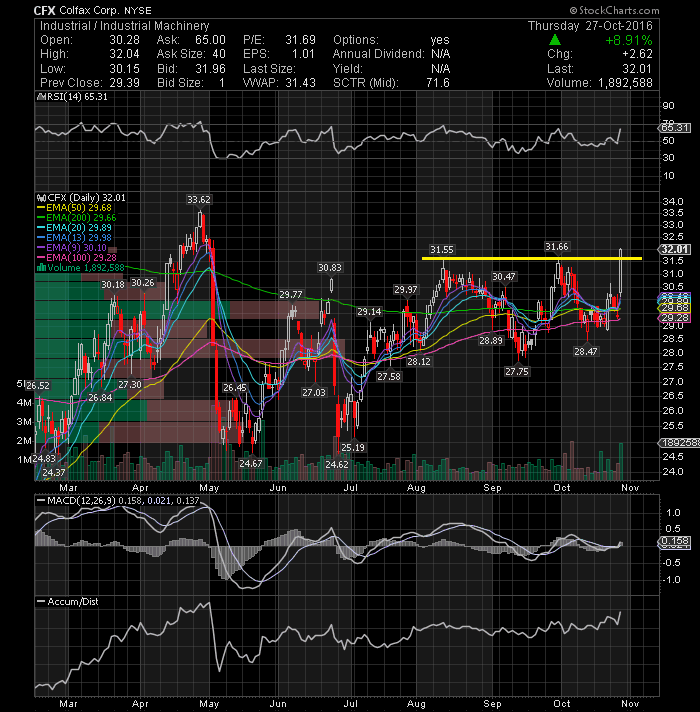This screenshot has height=712, width=700.
Task: Click the 65.31 RSI tag on right axis
Action: (x=675, y=128)
